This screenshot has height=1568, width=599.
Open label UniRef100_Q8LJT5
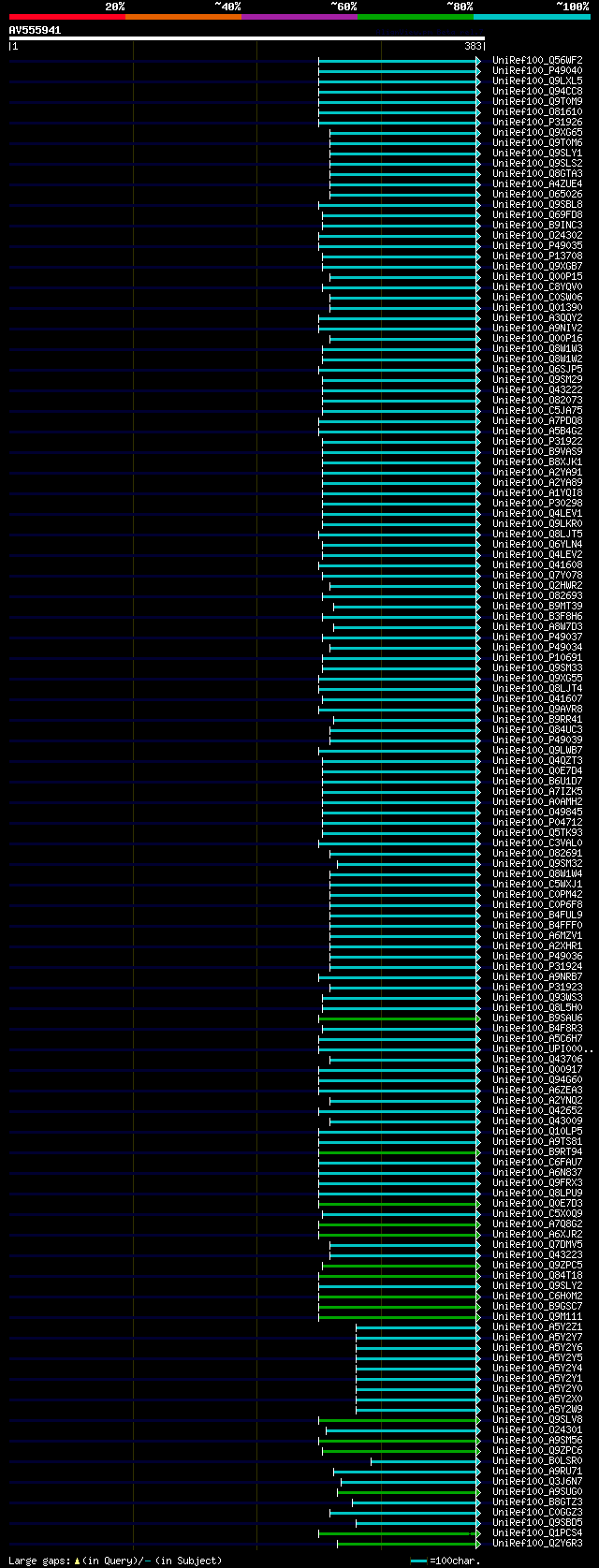537,534
